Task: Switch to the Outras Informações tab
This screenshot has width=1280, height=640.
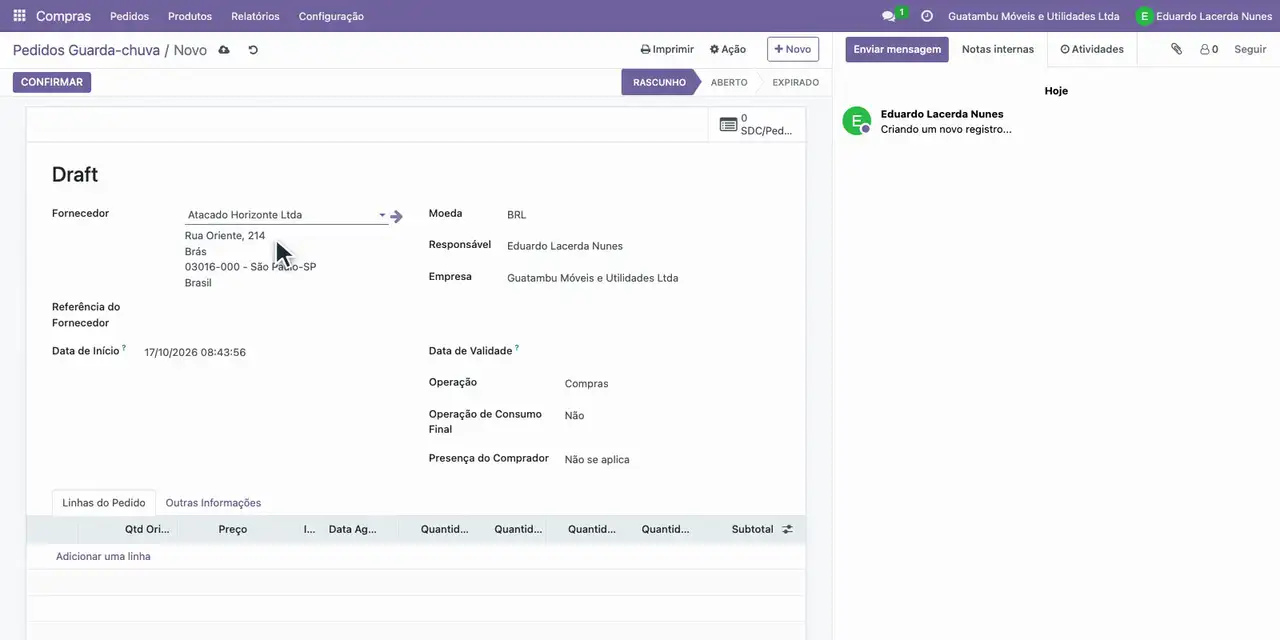Action: pyautogui.click(x=213, y=503)
